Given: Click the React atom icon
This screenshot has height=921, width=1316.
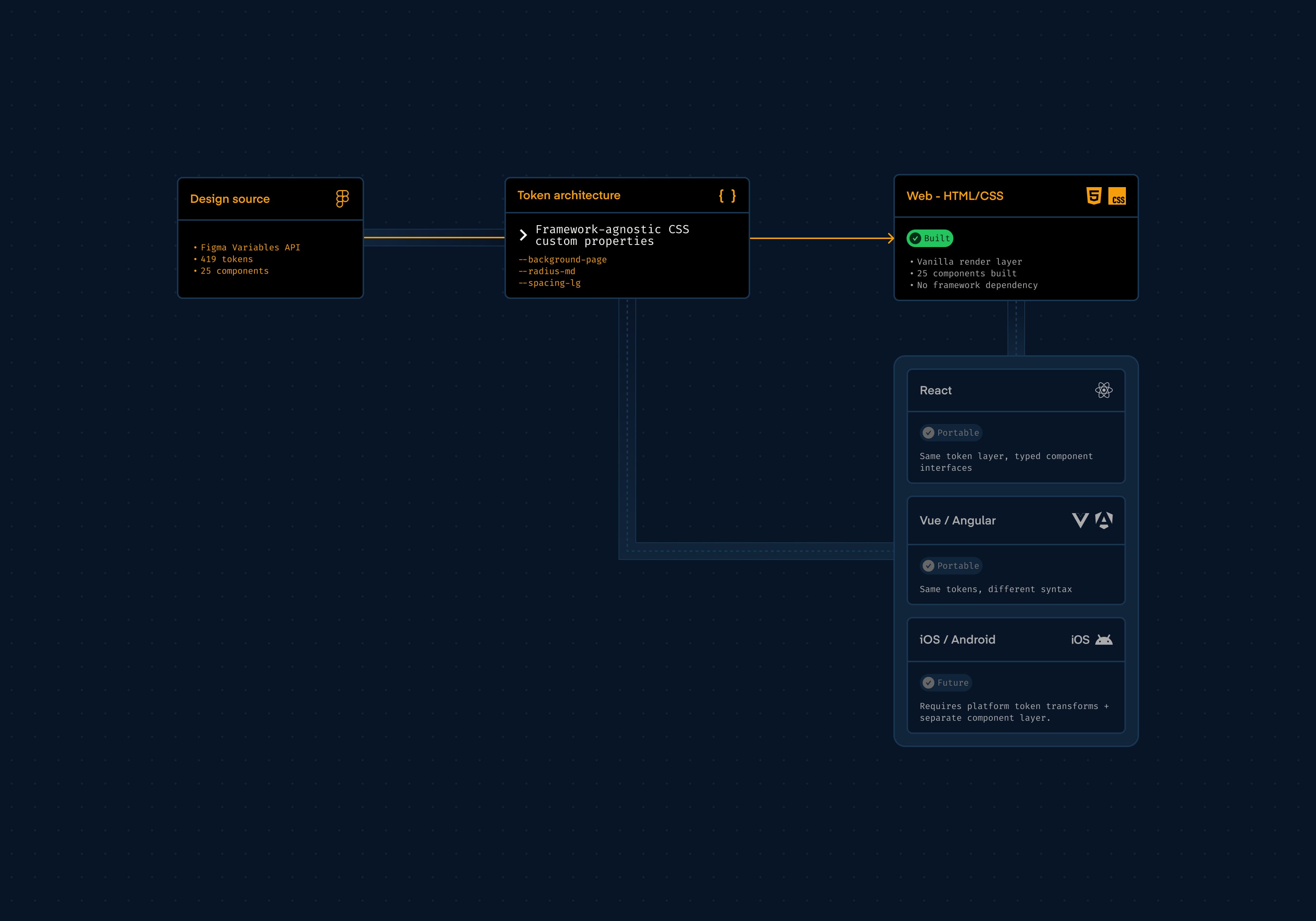Looking at the screenshot, I should coord(1103,390).
